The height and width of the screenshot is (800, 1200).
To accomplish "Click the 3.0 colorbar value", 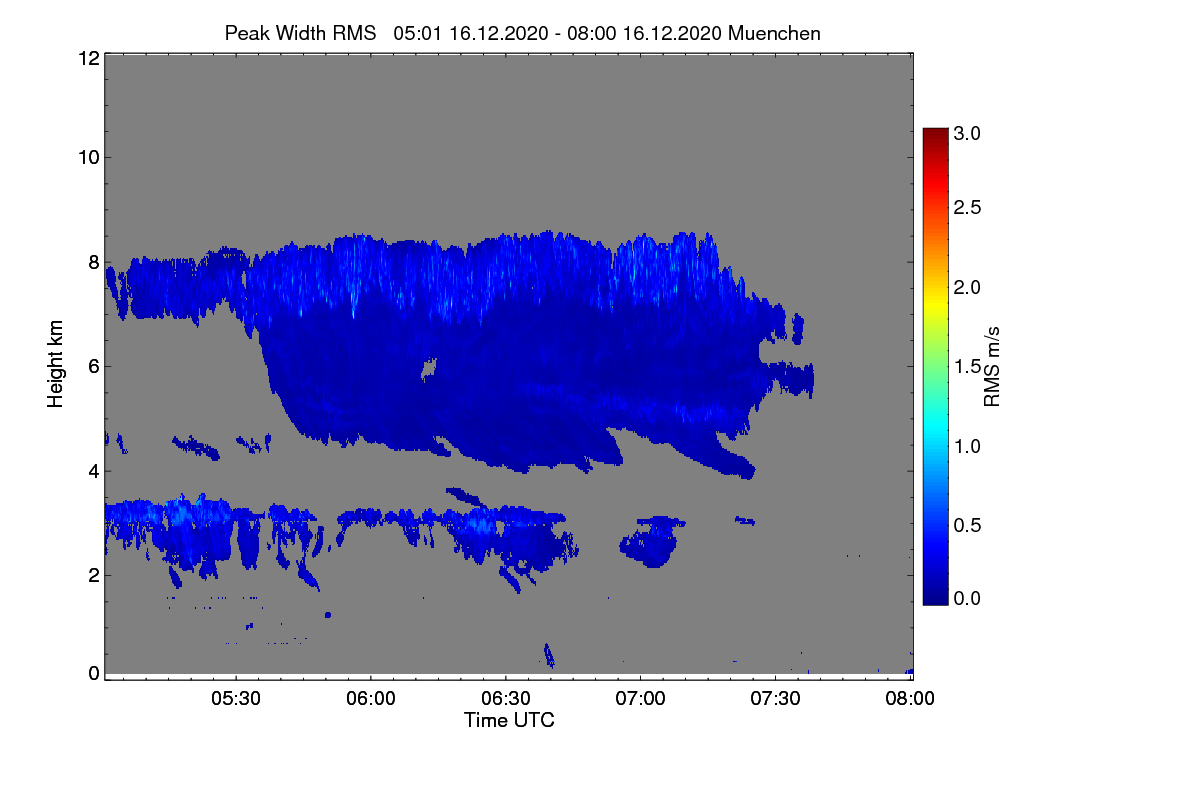I will 967,133.
